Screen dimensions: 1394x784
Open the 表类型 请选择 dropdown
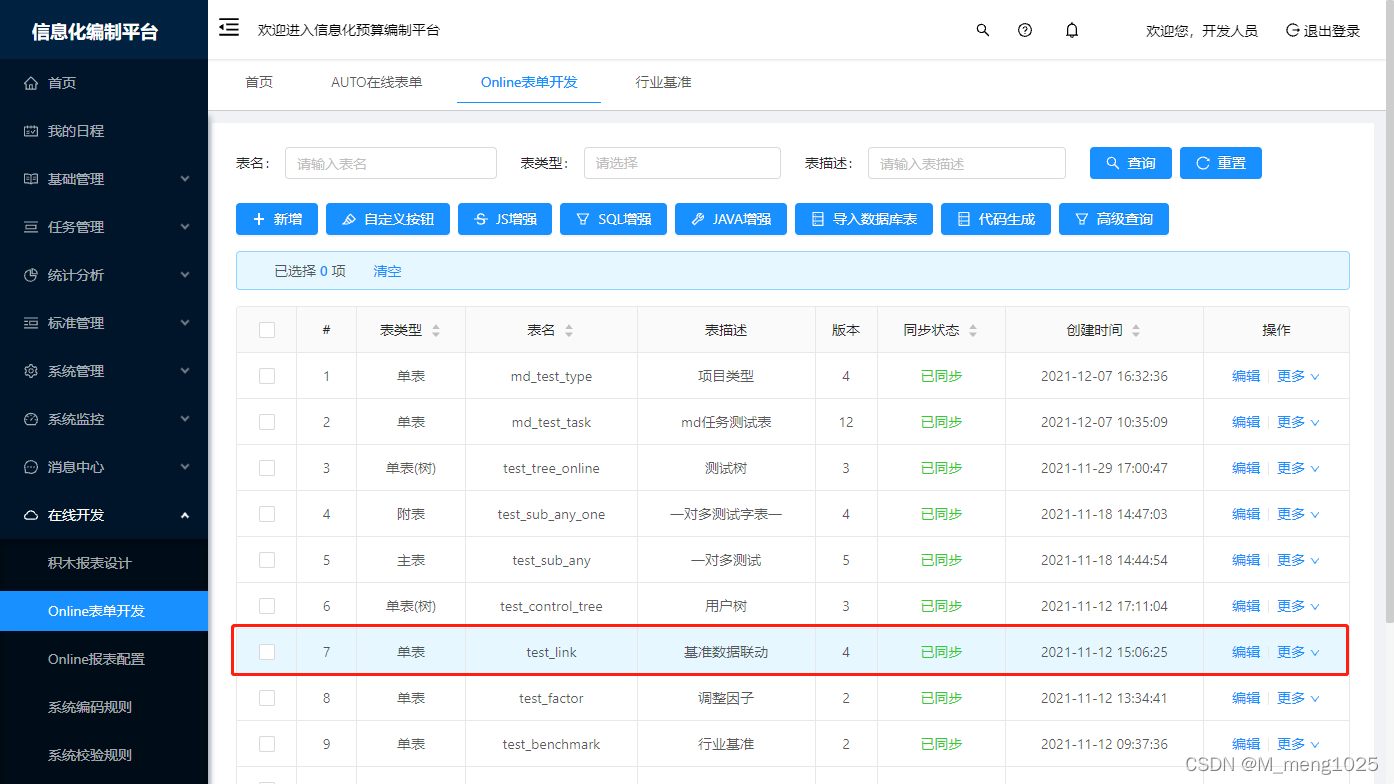coord(682,162)
